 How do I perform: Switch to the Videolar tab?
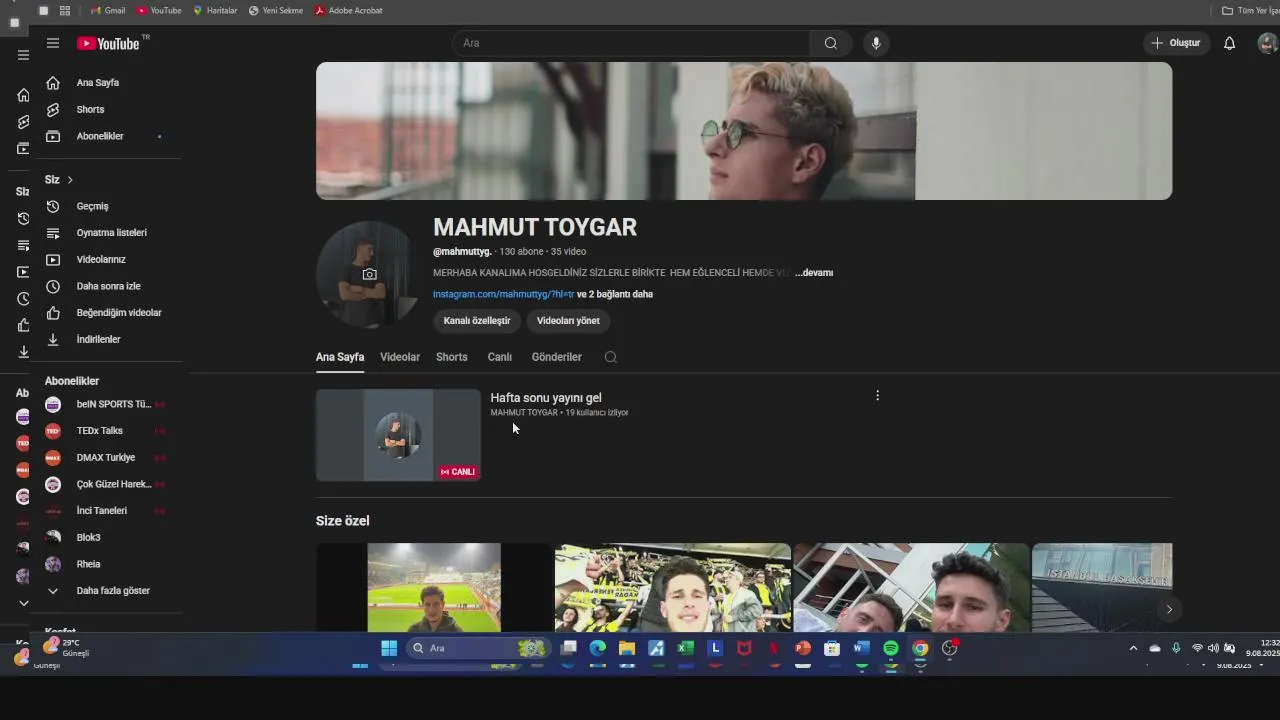[x=400, y=357]
